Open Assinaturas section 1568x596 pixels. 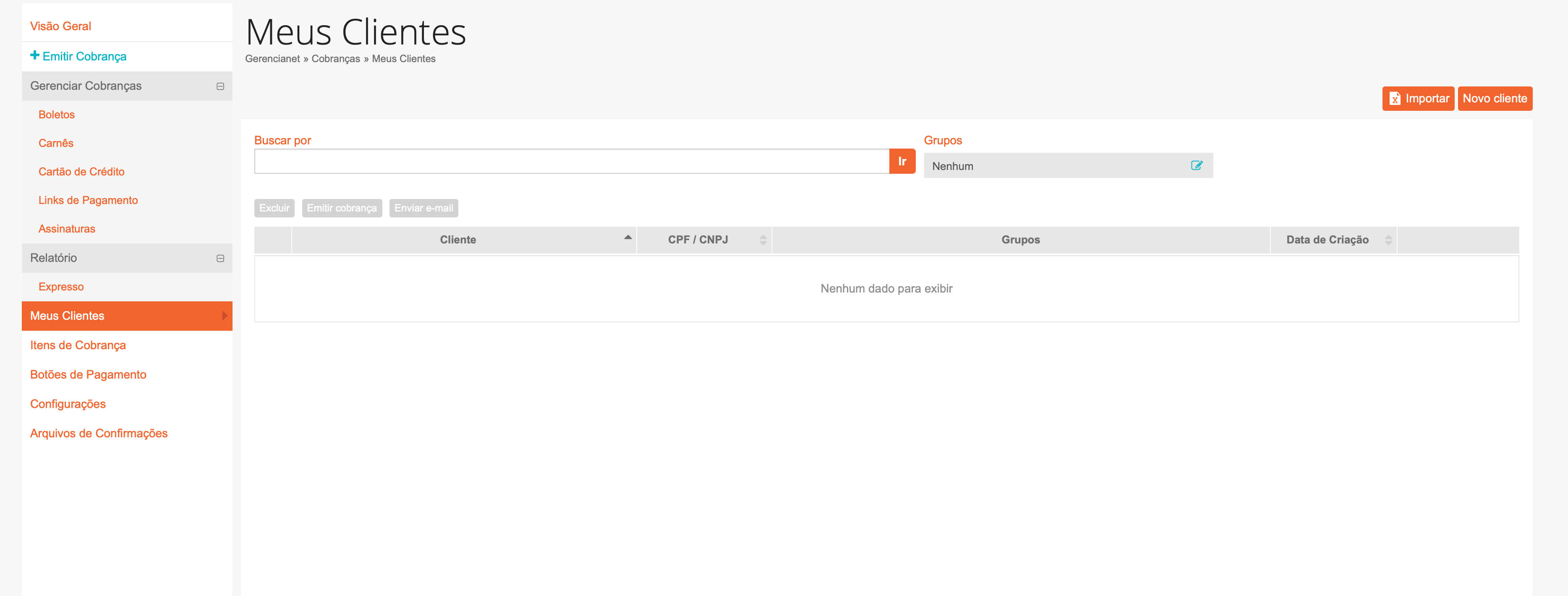pos(67,229)
